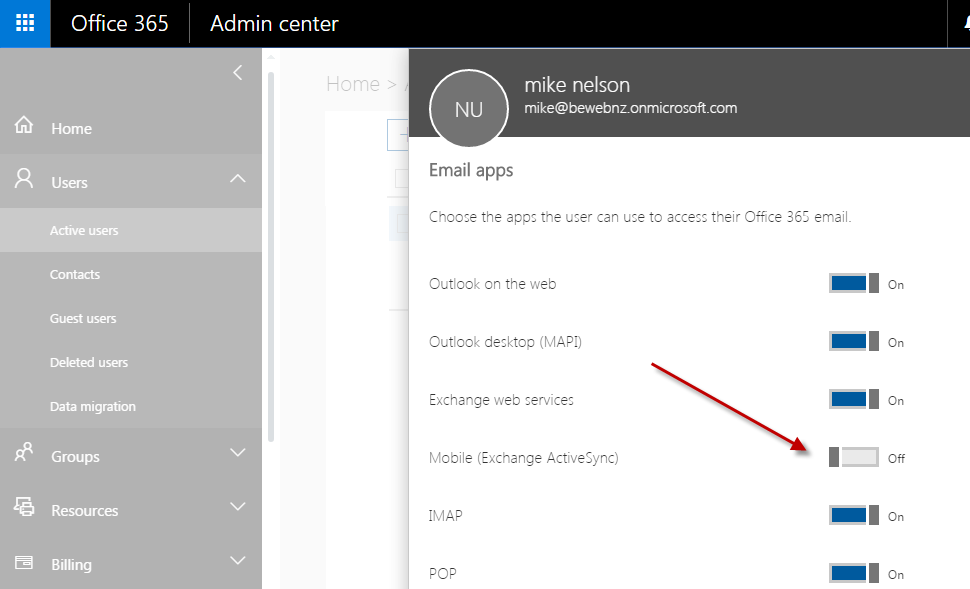Click the notification bell icon
This screenshot has width=970, height=589.
tap(966, 24)
